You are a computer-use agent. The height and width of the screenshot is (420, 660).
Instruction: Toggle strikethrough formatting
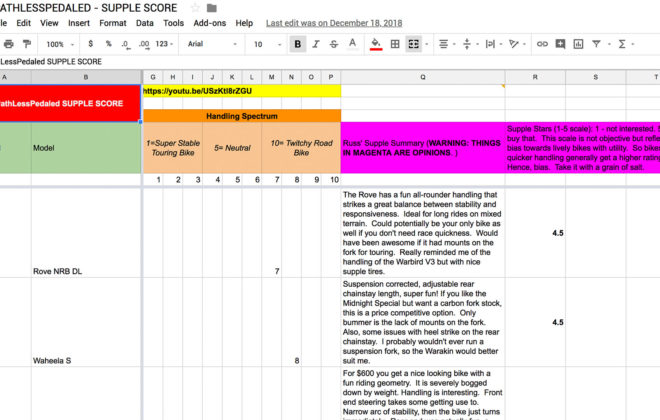point(336,44)
